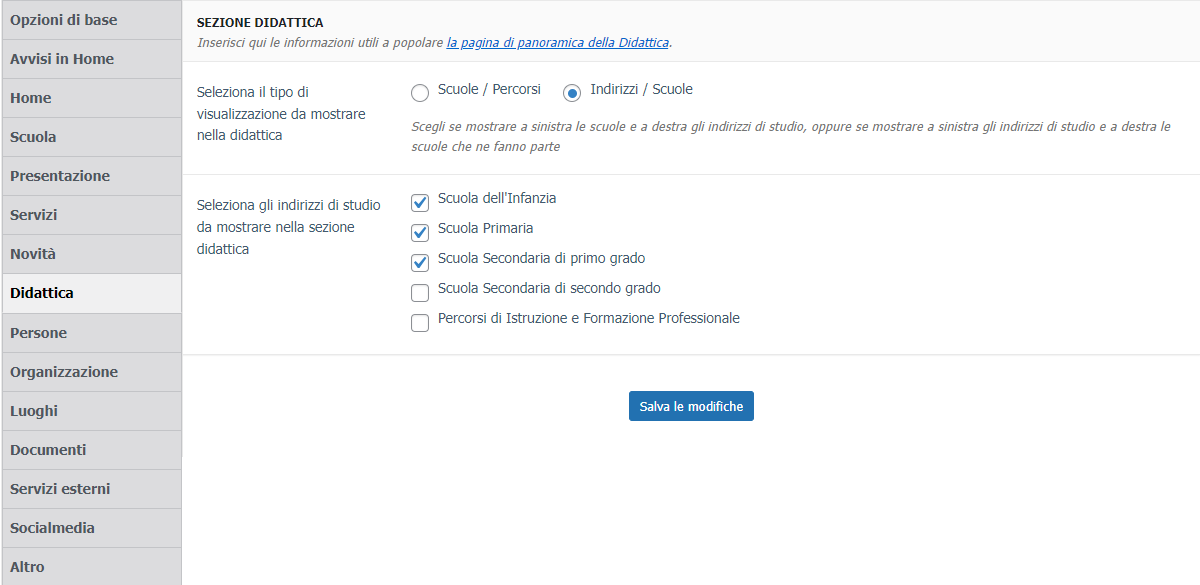
Task: Open the Opzioni di base tab
Action: [x=91, y=20]
